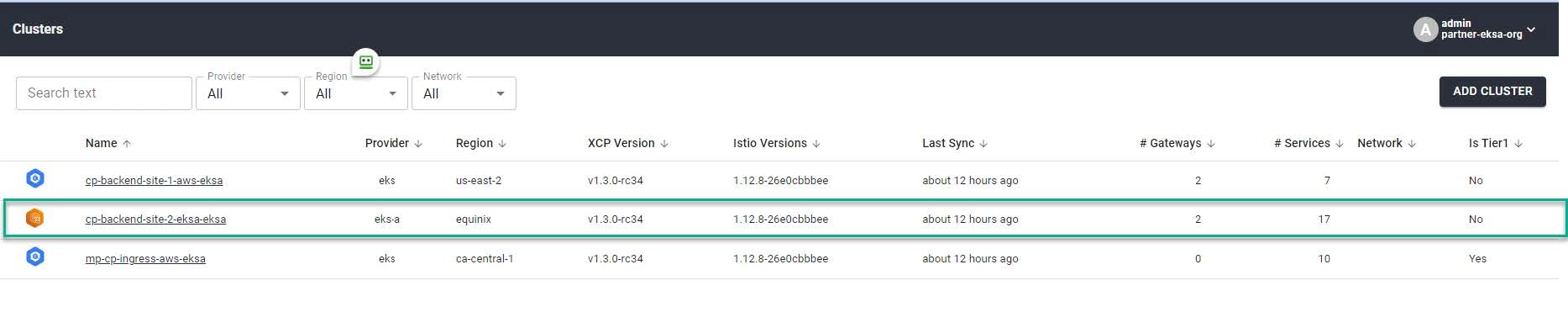Open the cp-backend-site-2-eksa-eksa cluster link
The image size is (1568, 312).
[x=155, y=219]
